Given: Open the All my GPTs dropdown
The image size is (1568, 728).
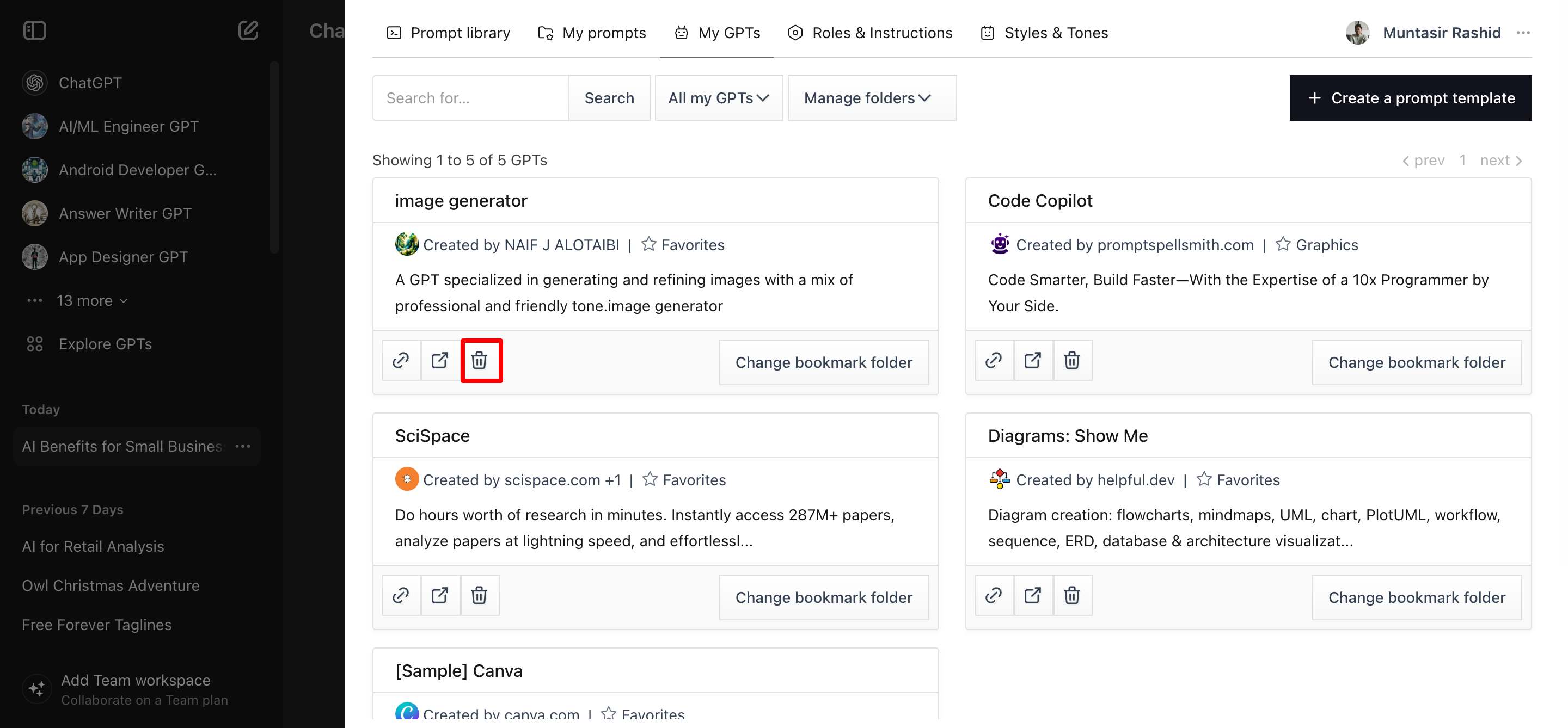Looking at the screenshot, I should pos(718,98).
